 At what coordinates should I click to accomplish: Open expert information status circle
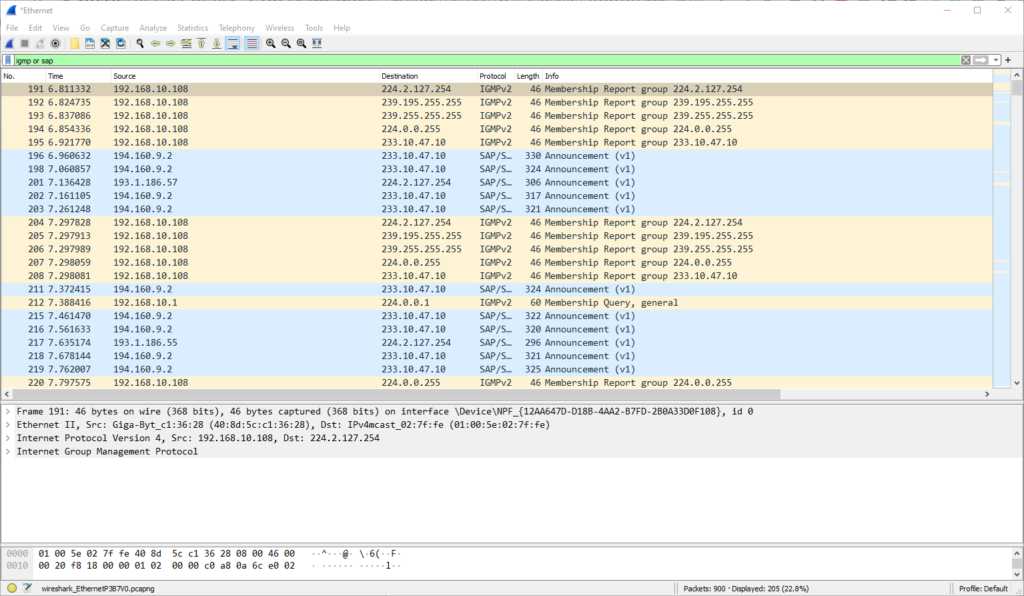12,588
